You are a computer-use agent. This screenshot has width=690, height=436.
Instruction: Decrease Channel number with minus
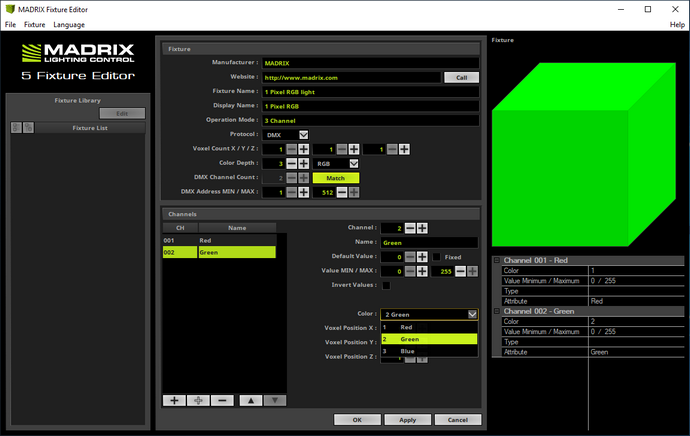pyautogui.click(x=410, y=228)
